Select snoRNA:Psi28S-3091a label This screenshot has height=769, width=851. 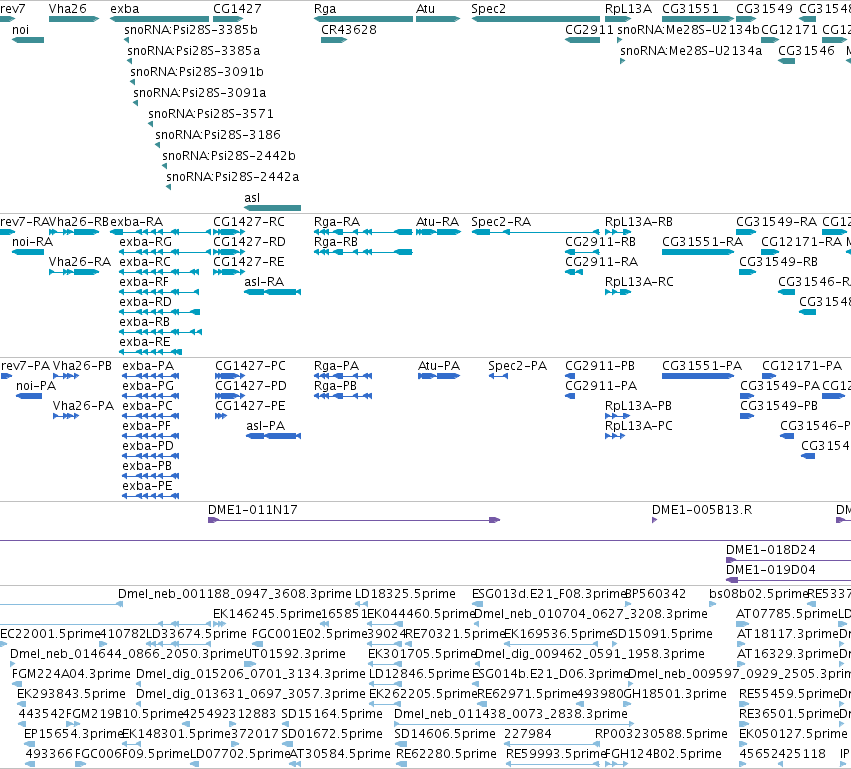pyautogui.click(x=200, y=93)
